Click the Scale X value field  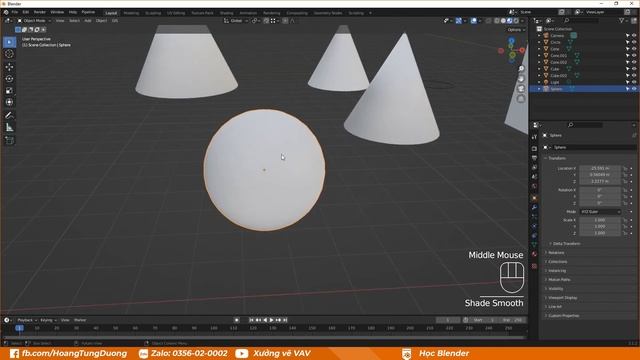pos(600,220)
